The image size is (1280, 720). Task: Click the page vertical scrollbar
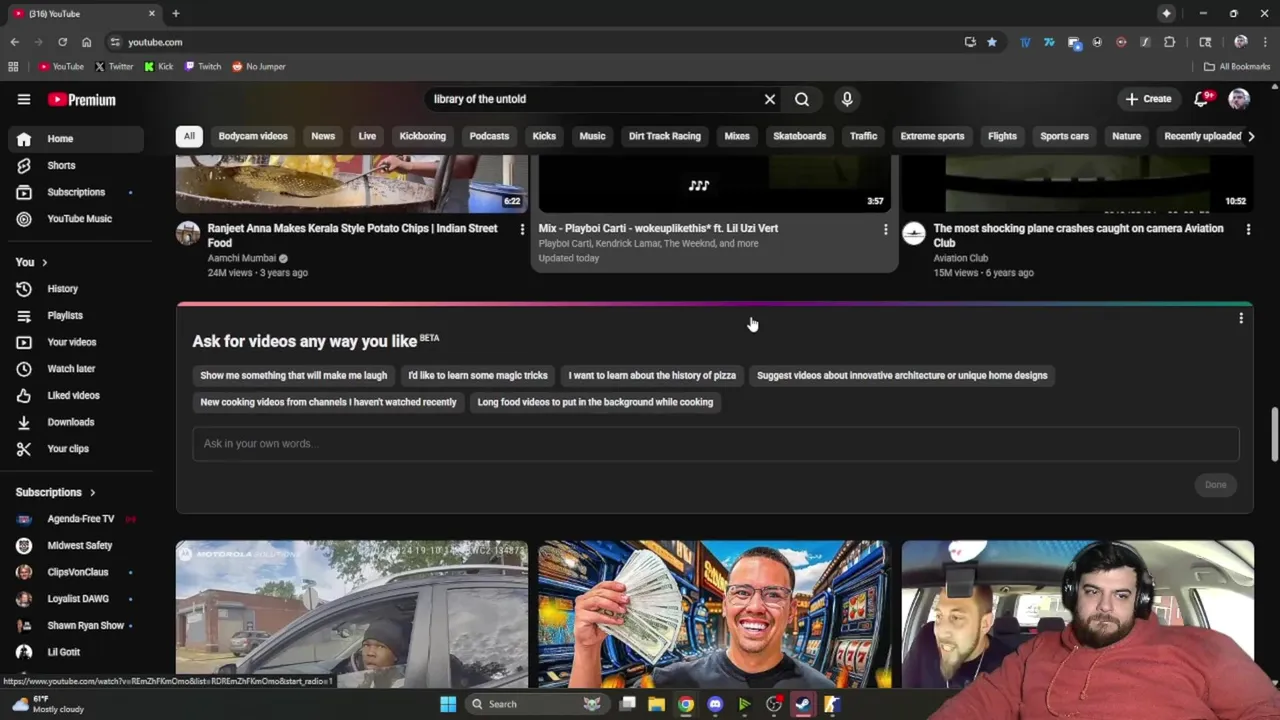[1274, 434]
